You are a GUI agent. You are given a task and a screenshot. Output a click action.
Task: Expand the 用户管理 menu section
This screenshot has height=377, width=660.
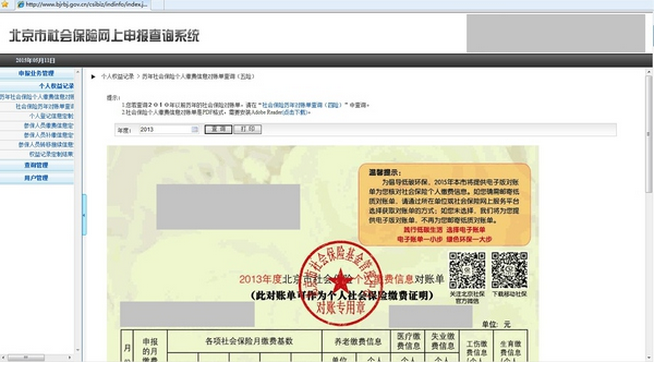[36, 178]
